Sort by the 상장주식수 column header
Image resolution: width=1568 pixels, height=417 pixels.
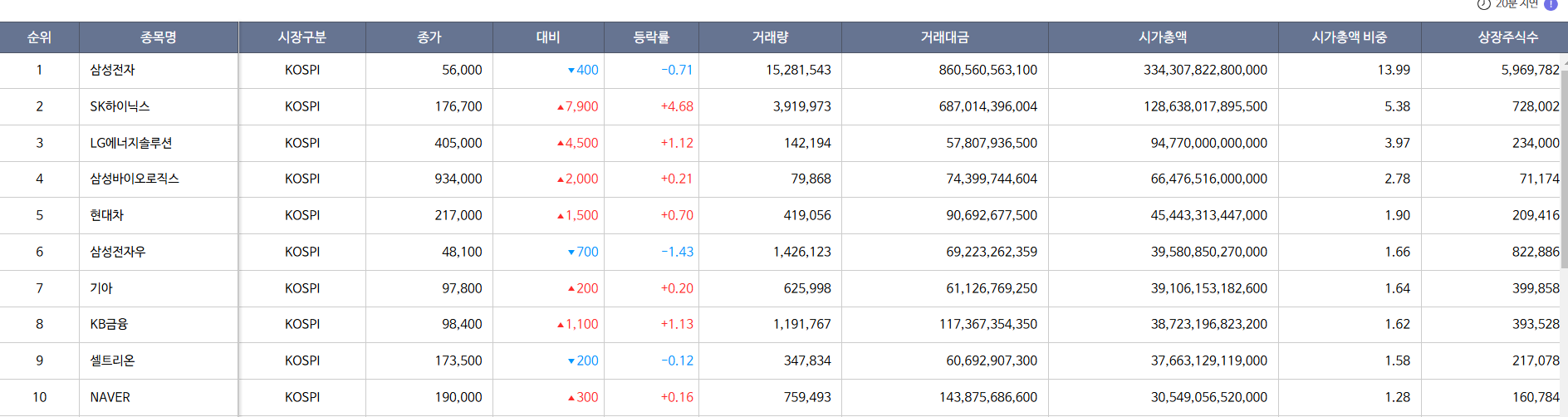1508,37
